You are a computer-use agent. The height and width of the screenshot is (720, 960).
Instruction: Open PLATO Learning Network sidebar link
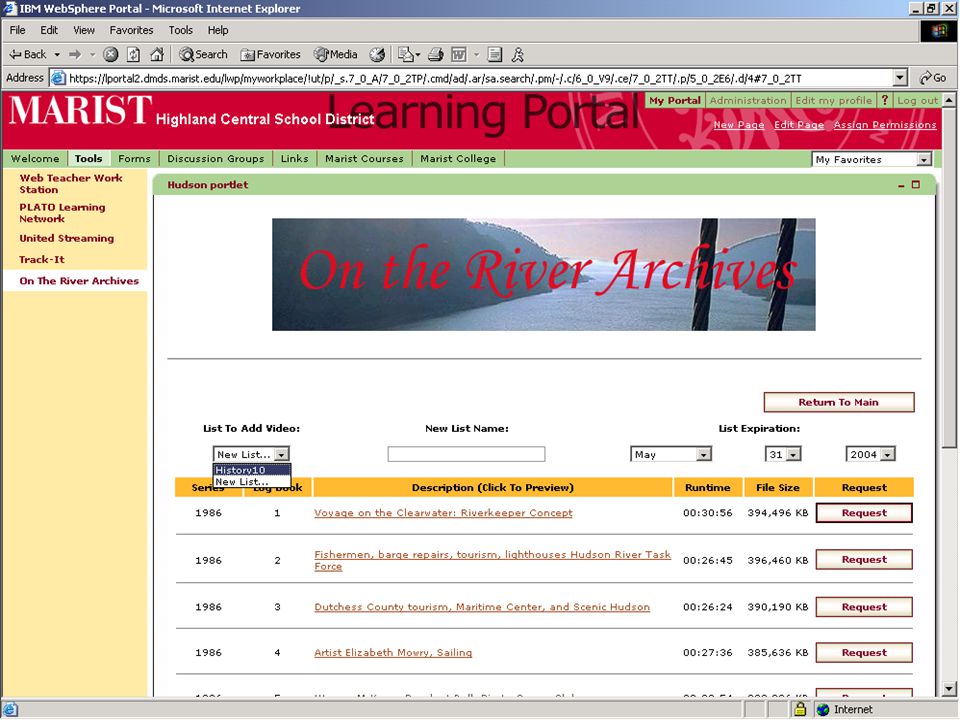(62, 213)
